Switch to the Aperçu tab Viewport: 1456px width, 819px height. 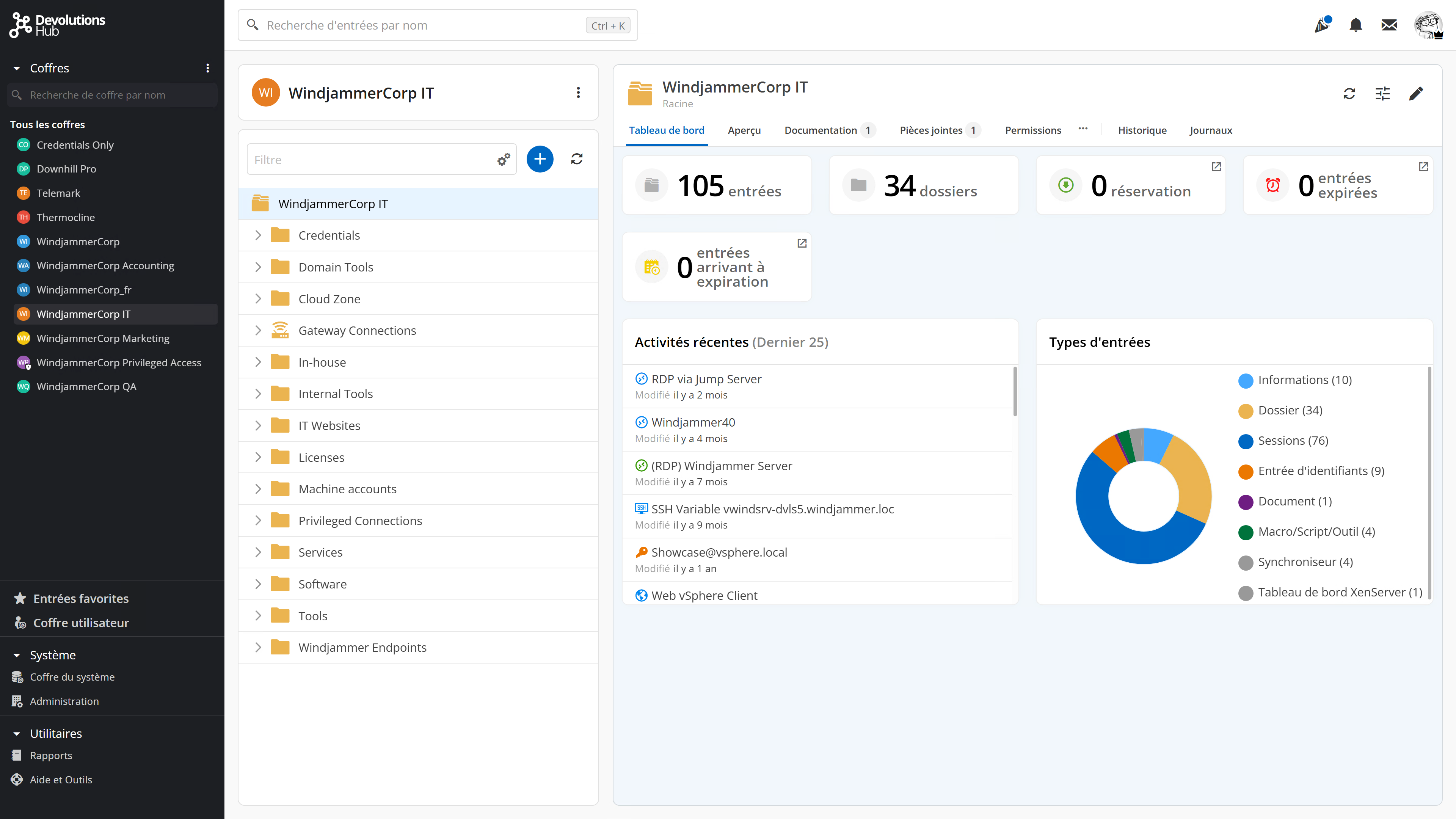pyautogui.click(x=744, y=130)
